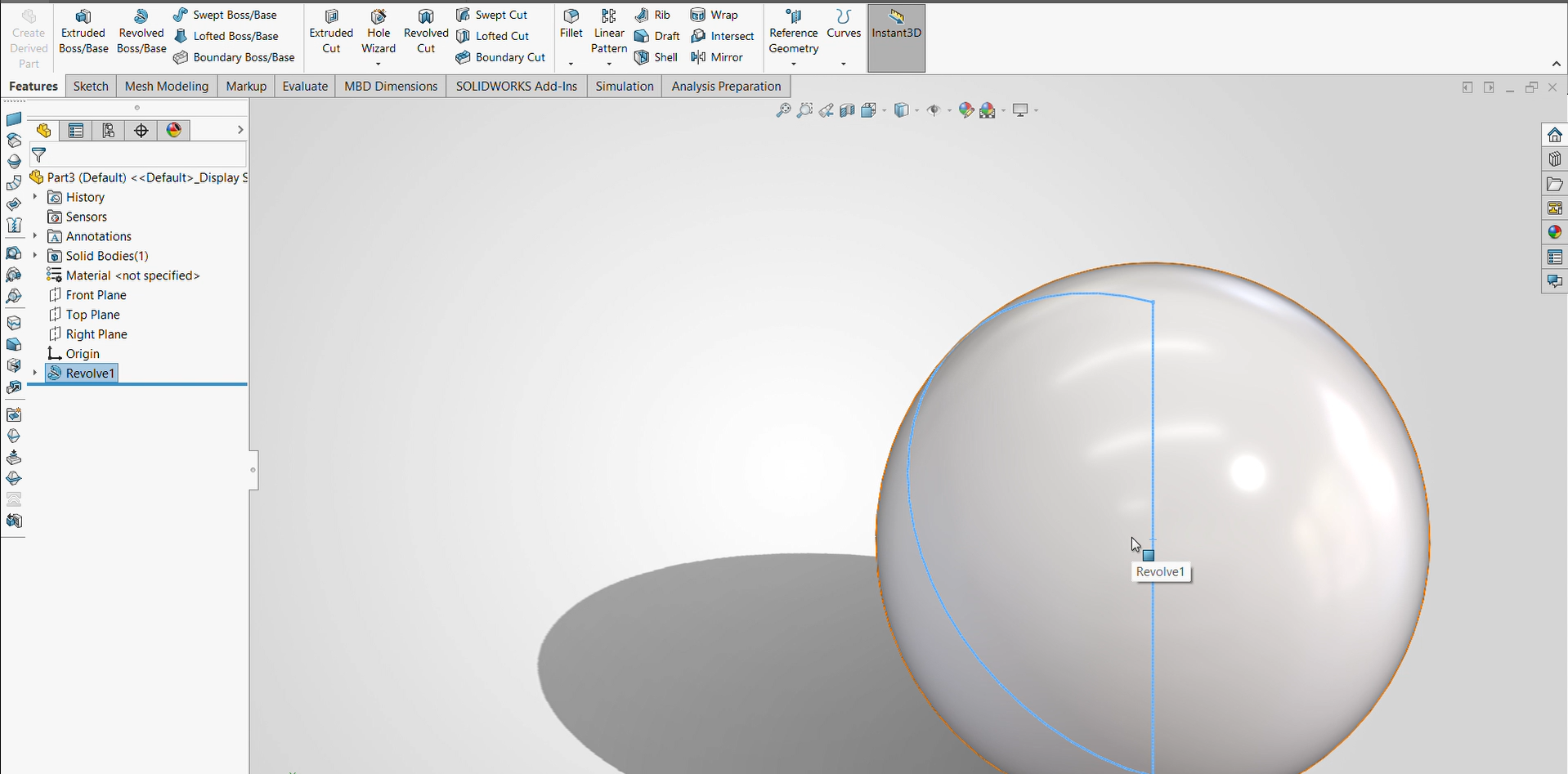The height and width of the screenshot is (774, 1568).
Task: Select Linear Pattern tool
Action: point(609,31)
